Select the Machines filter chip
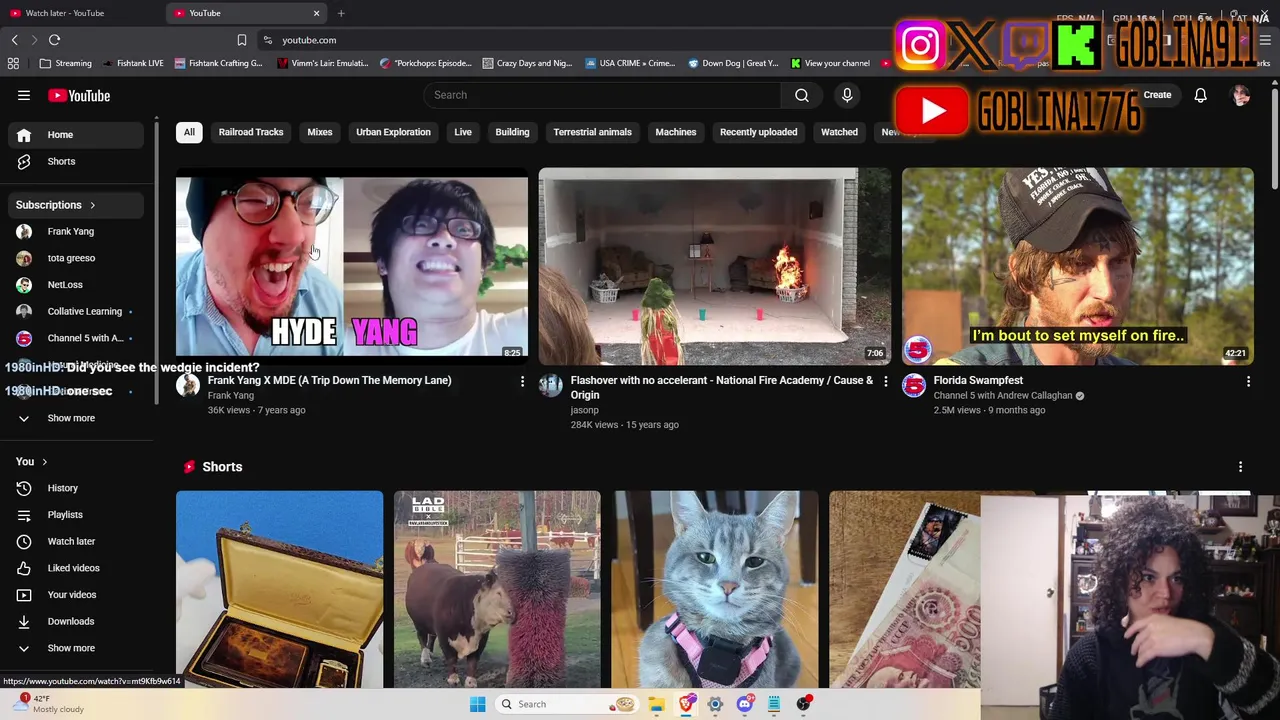The image size is (1280, 720). tap(676, 132)
